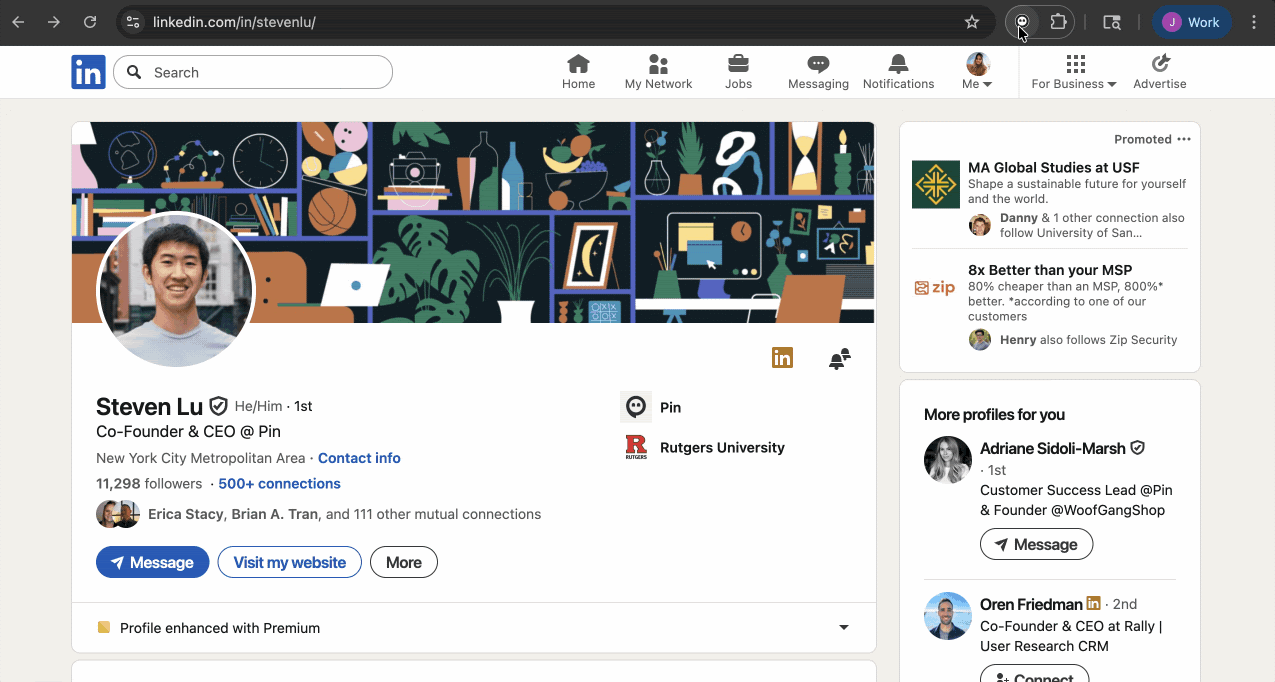
Task: Click the USF Global Studies ad logo
Action: tap(936, 184)
